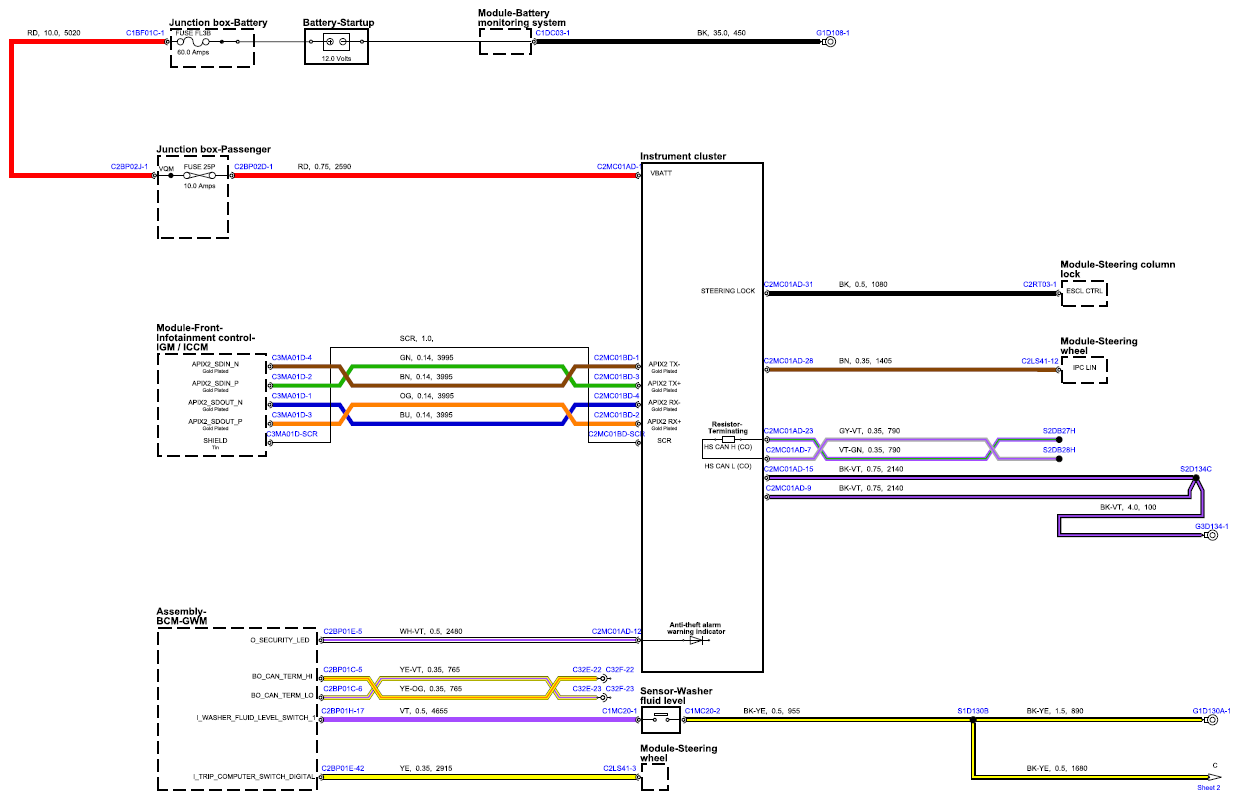Click connector label C1BF01C-1
The image size is (1239, 800).
tap(145, 33)
